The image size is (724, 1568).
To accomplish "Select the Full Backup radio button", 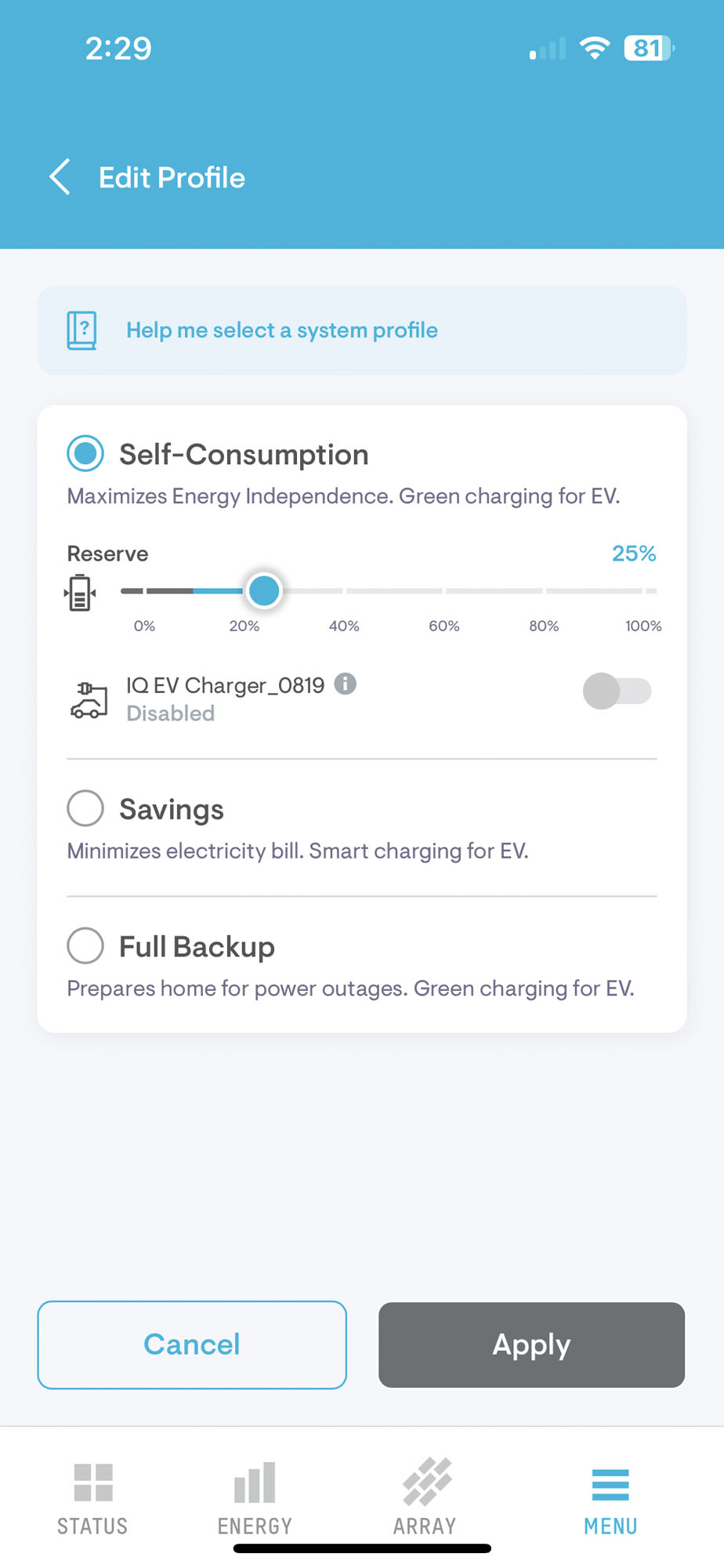I will (85, 946).
